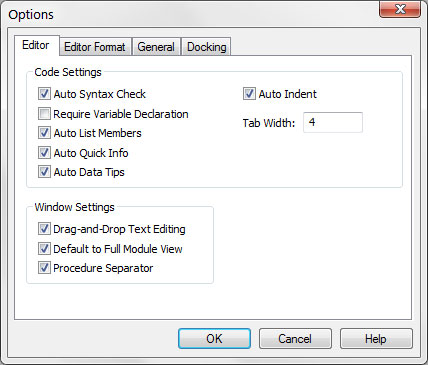
Task: Select the Editor tab
Action: (x=36, y=45)
